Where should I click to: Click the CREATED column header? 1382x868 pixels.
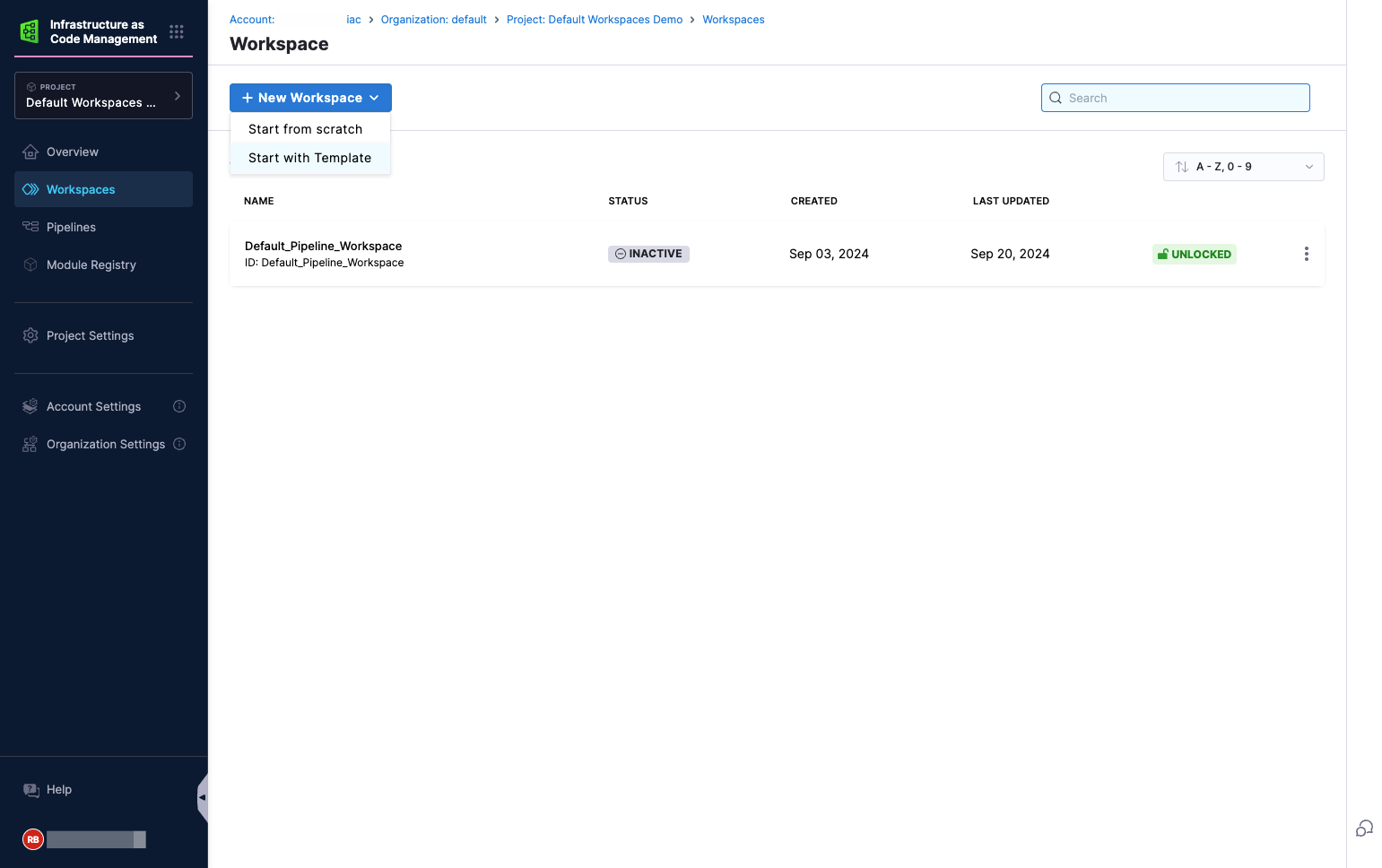tap(814, 201)
